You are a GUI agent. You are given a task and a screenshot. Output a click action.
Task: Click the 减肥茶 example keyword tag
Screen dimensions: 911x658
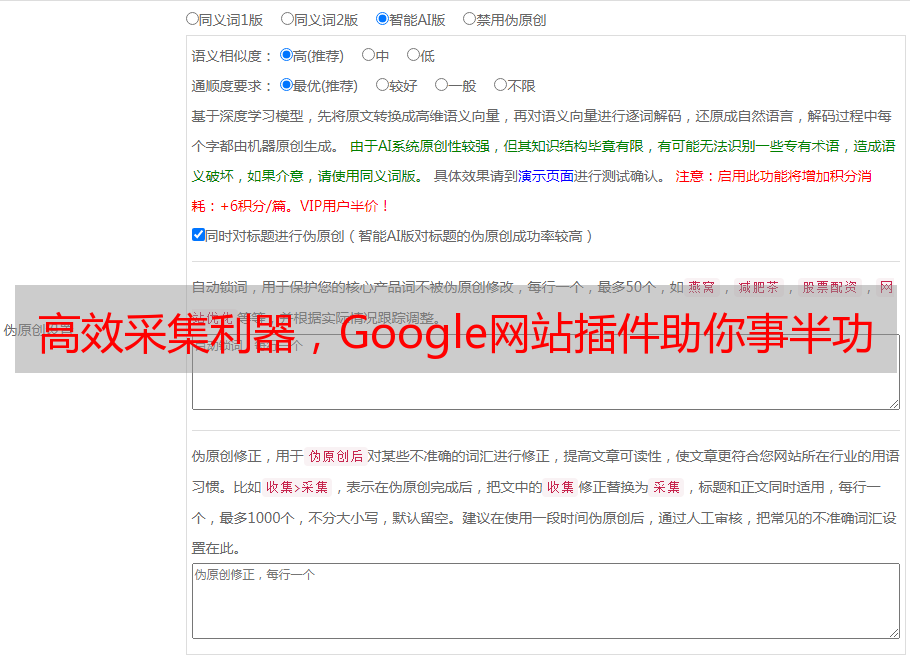coord(758,287)
